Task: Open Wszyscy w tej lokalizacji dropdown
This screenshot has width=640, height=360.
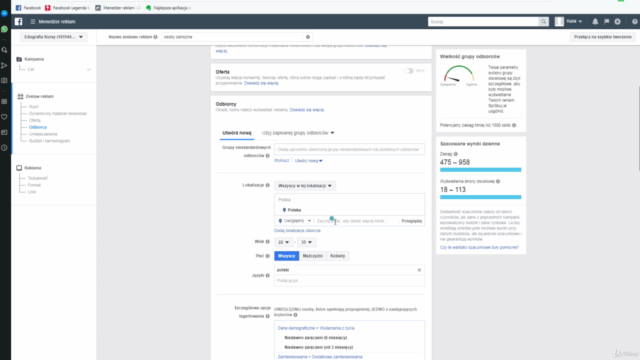Action: coord(305,186)
